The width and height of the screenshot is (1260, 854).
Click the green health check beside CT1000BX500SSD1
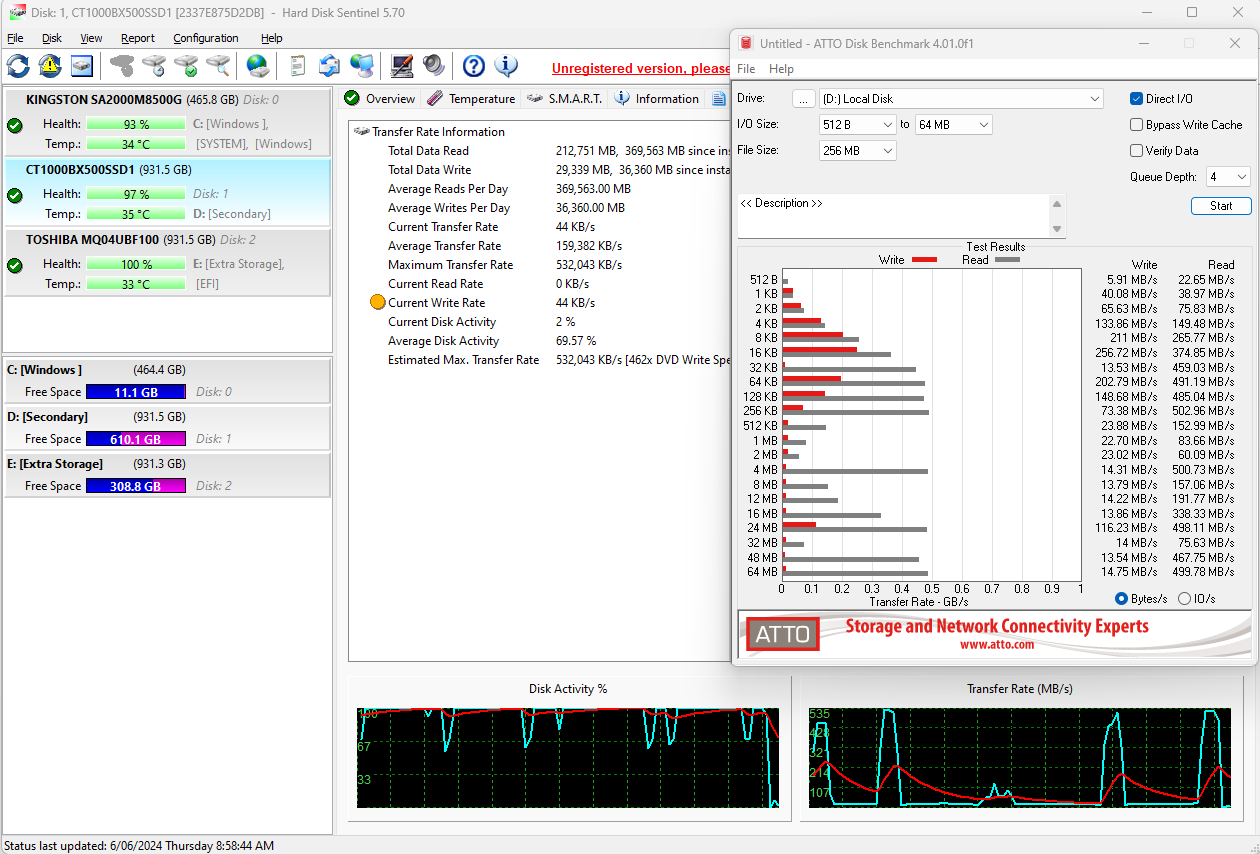[x=15, y=196]
